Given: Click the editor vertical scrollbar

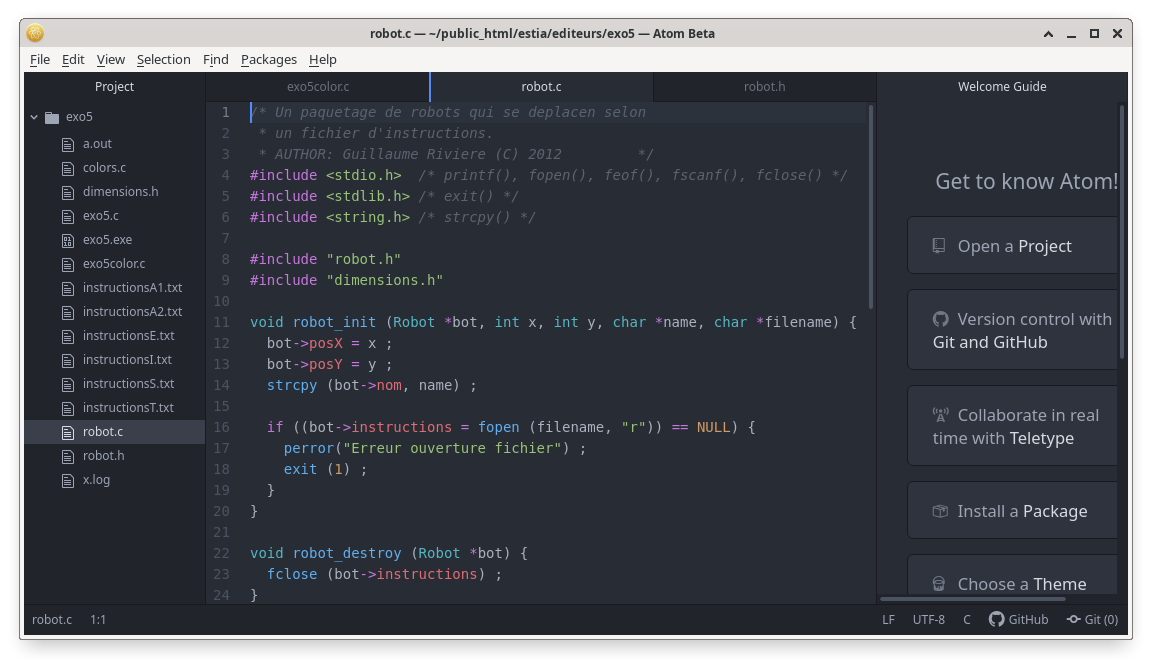Looking at the screenshot, I should click(870, 207).
